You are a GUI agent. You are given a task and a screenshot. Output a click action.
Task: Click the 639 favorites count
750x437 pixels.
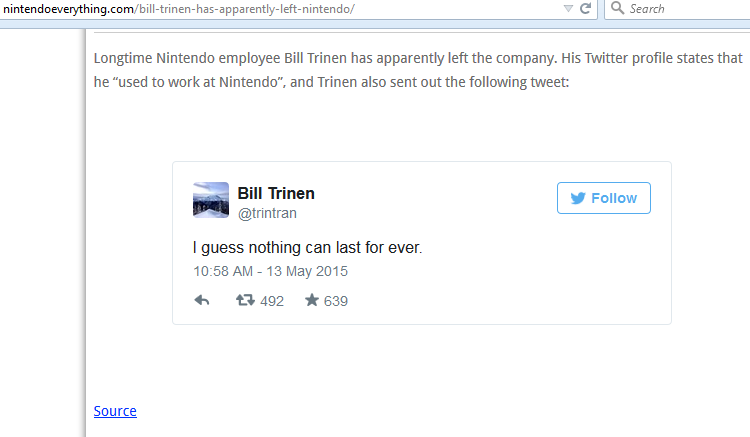[x=336, y=301]
